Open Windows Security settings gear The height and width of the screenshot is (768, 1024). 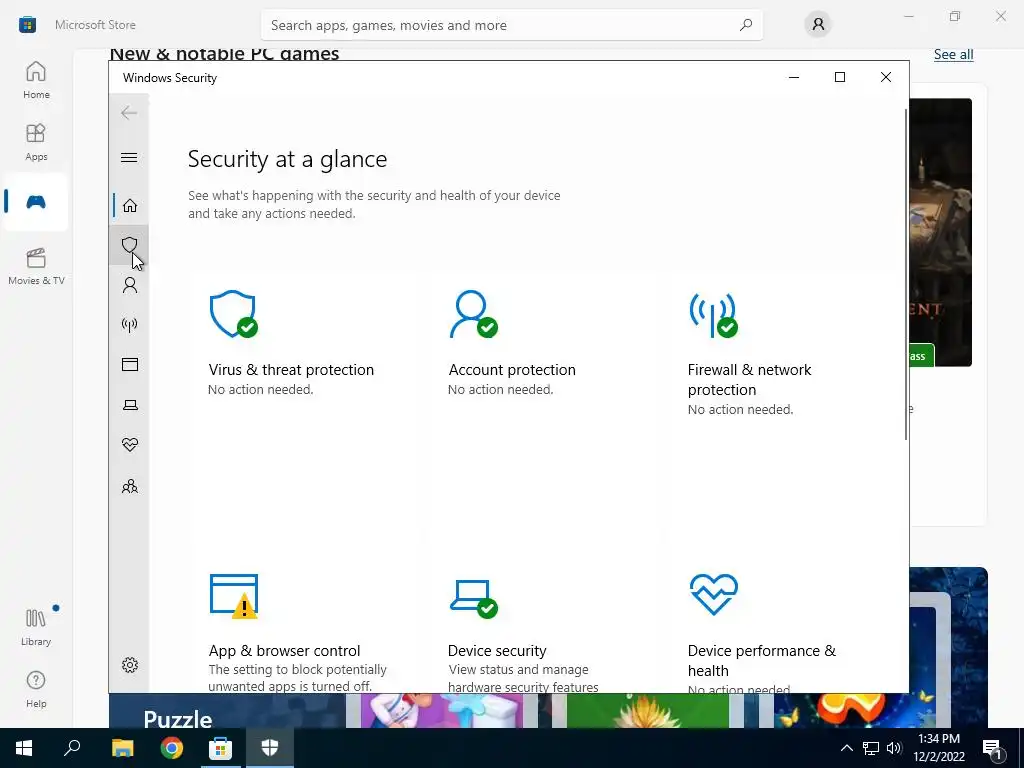130,665
